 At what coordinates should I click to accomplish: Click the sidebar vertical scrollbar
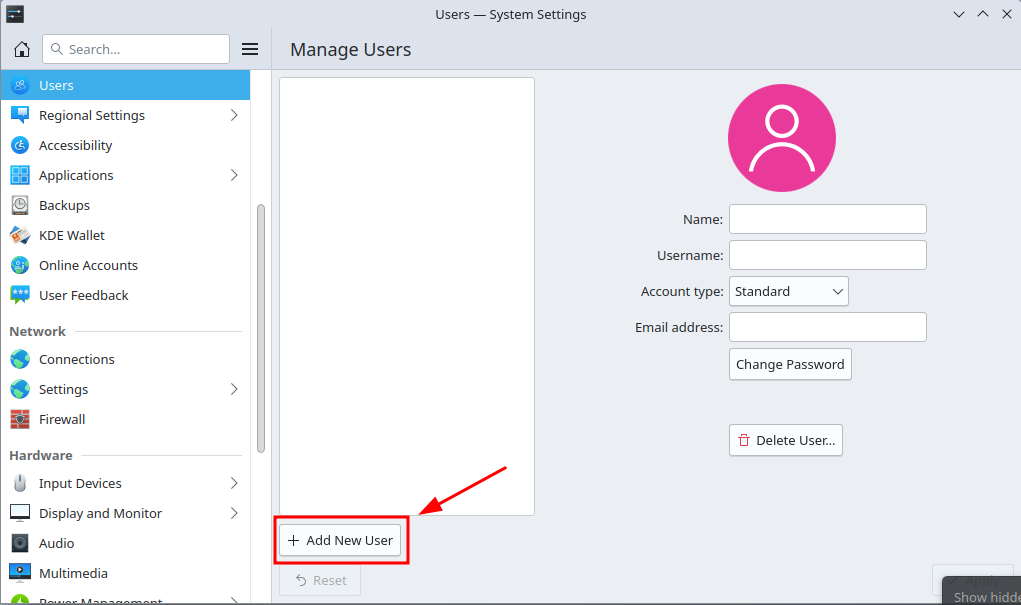(261, 328)
